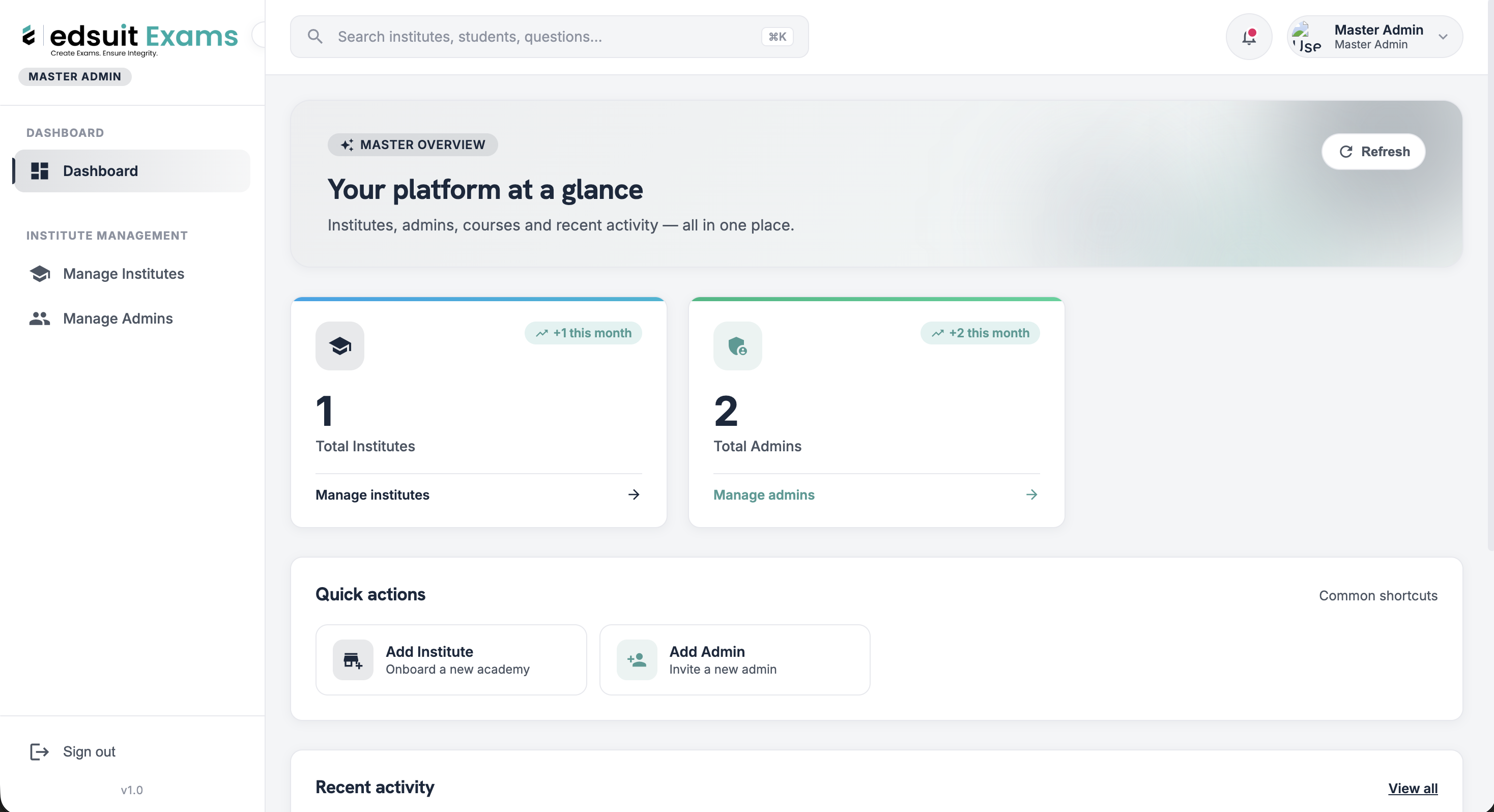Click the sparkle icon in Master Overview badge
Image resolution: width=1494 pixels, height=812 pixels.
point(347,145)
